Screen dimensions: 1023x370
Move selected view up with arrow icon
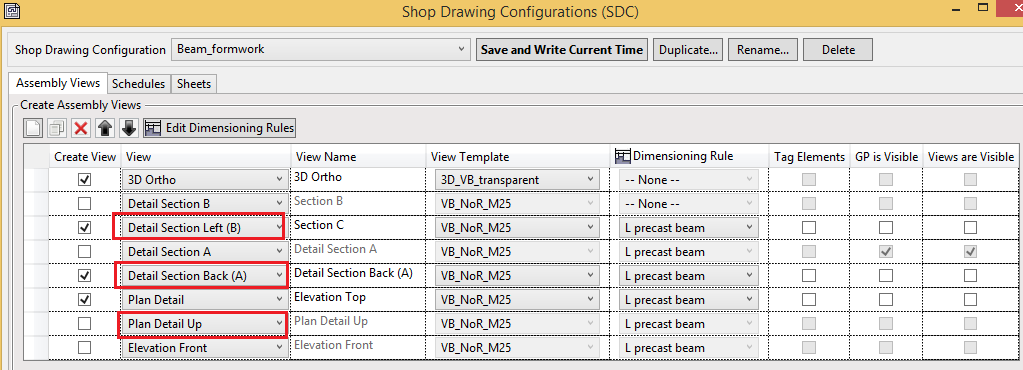104,128
